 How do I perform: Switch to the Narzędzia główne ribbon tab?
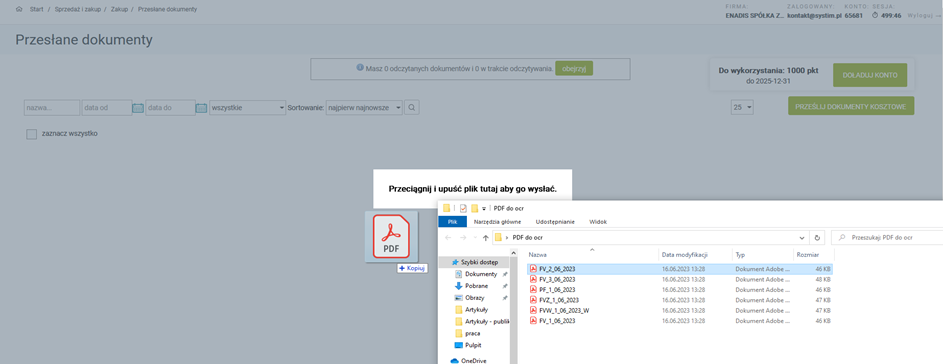497,221
